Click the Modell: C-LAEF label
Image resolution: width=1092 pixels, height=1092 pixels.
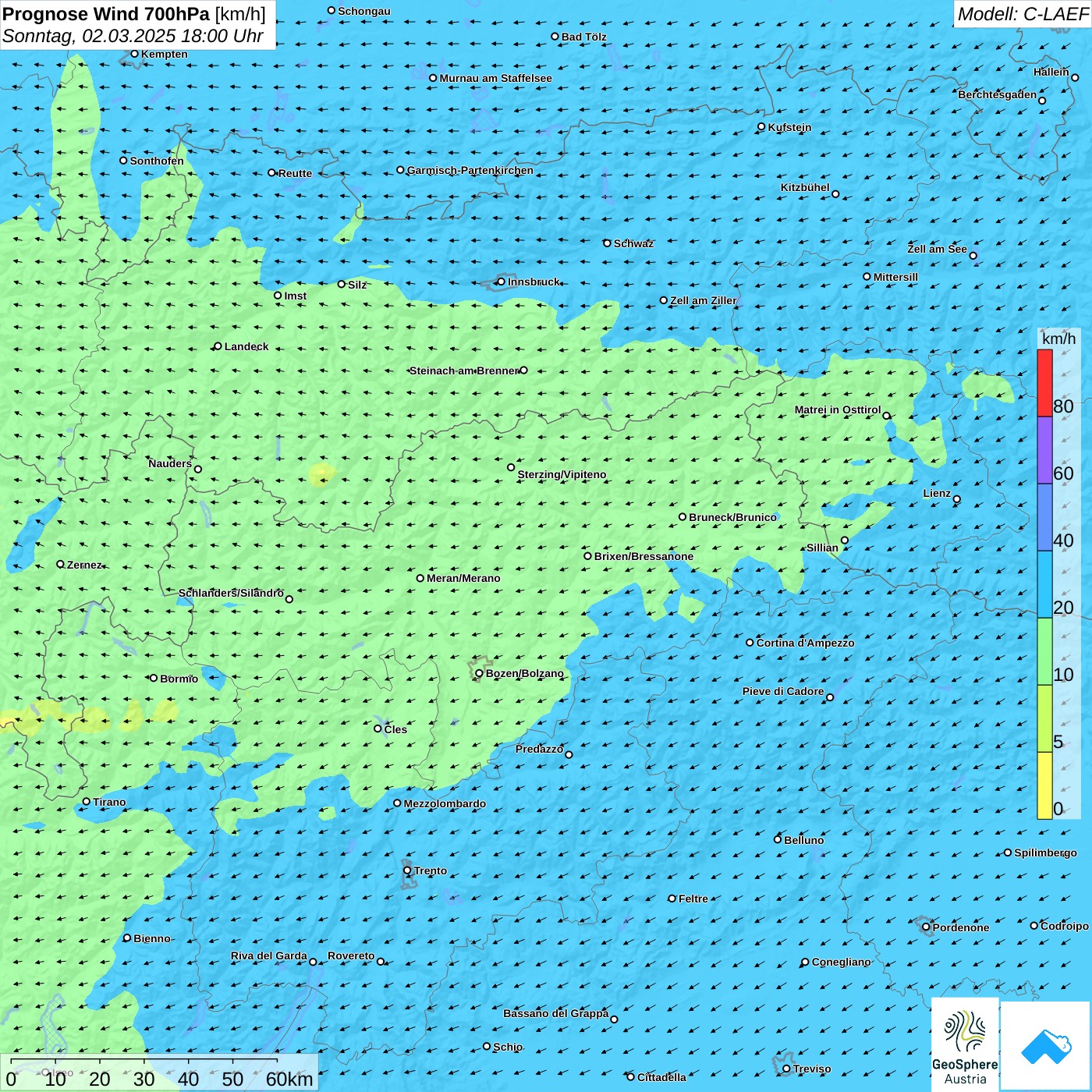tap(1022, 14)
